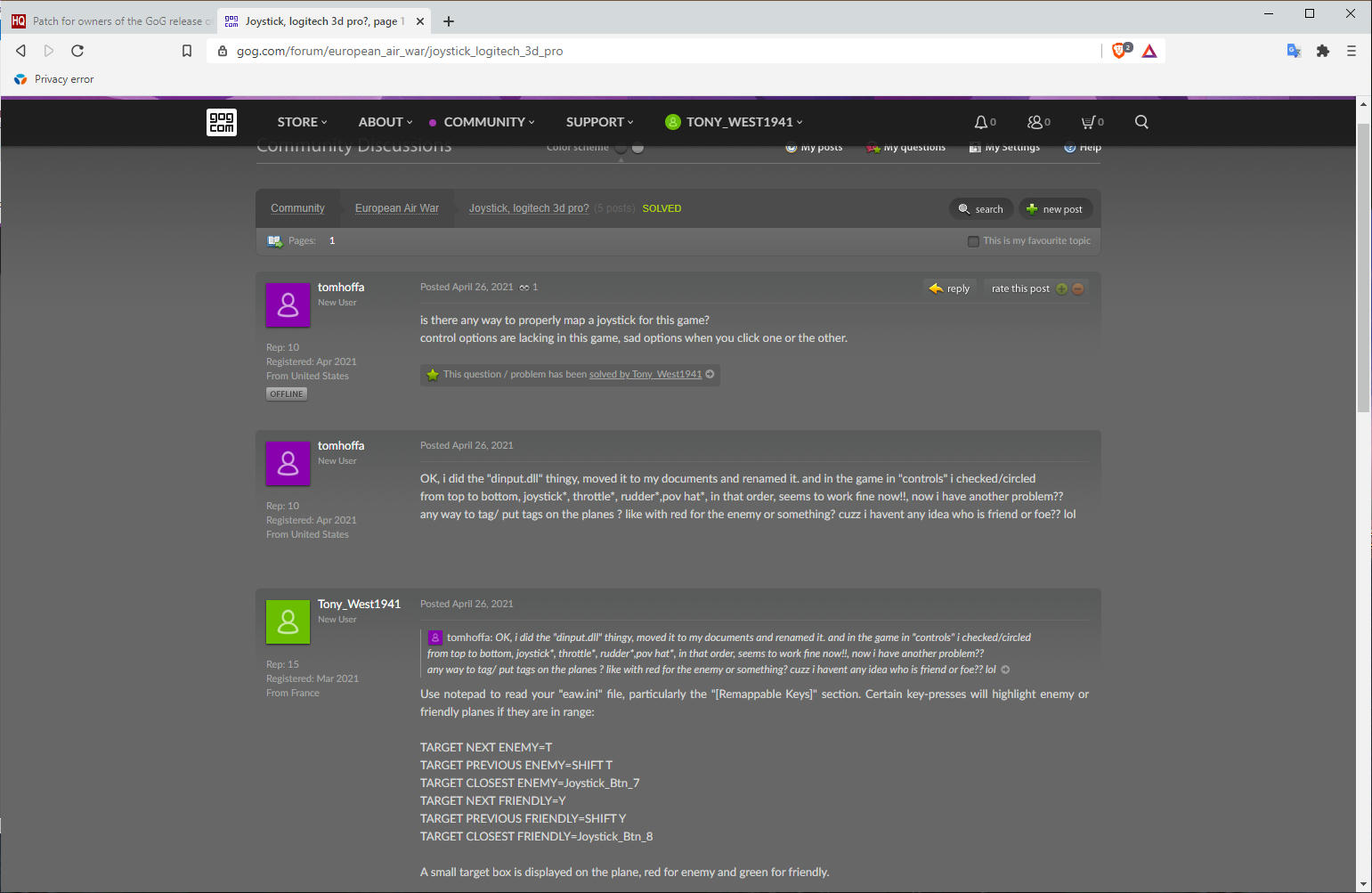Expand the ABOUT menu
Screen dimensions: 1372x893
386,122
